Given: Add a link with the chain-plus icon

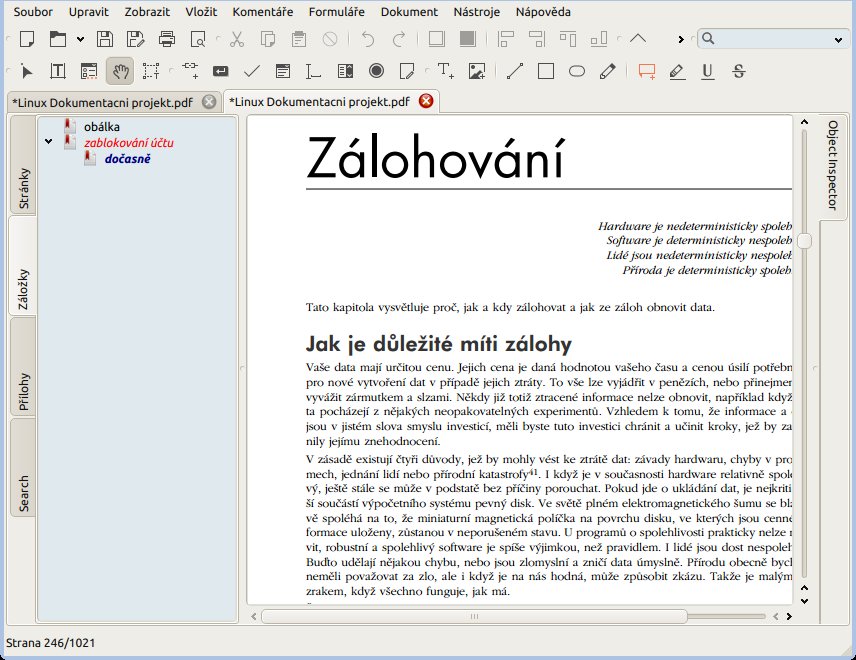Looking at the screenshot, I should pos(190,71).
